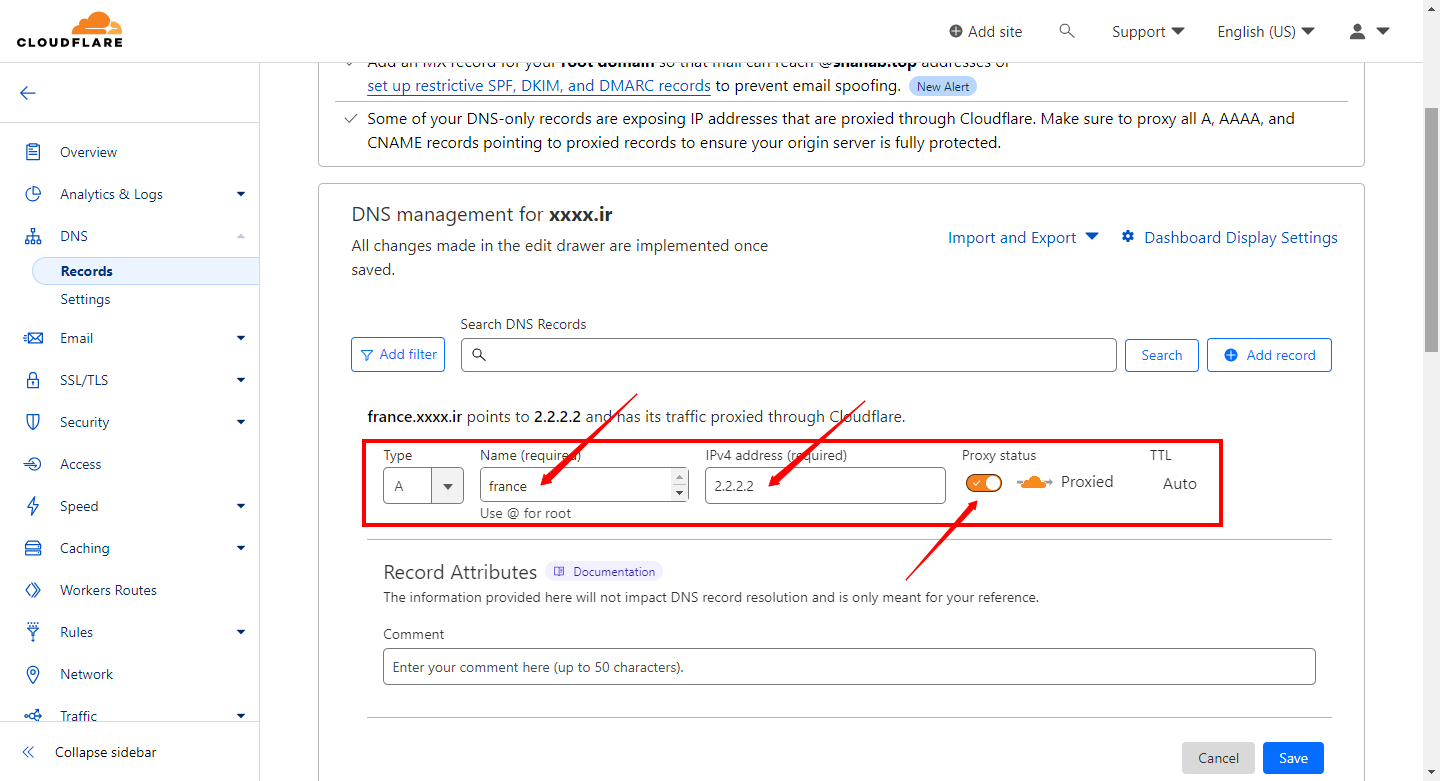The height and width of the screenshot is (781, 1440).
Task: Open the SPF, DKIM, and DMARC setup link
Action: [539, 86]
